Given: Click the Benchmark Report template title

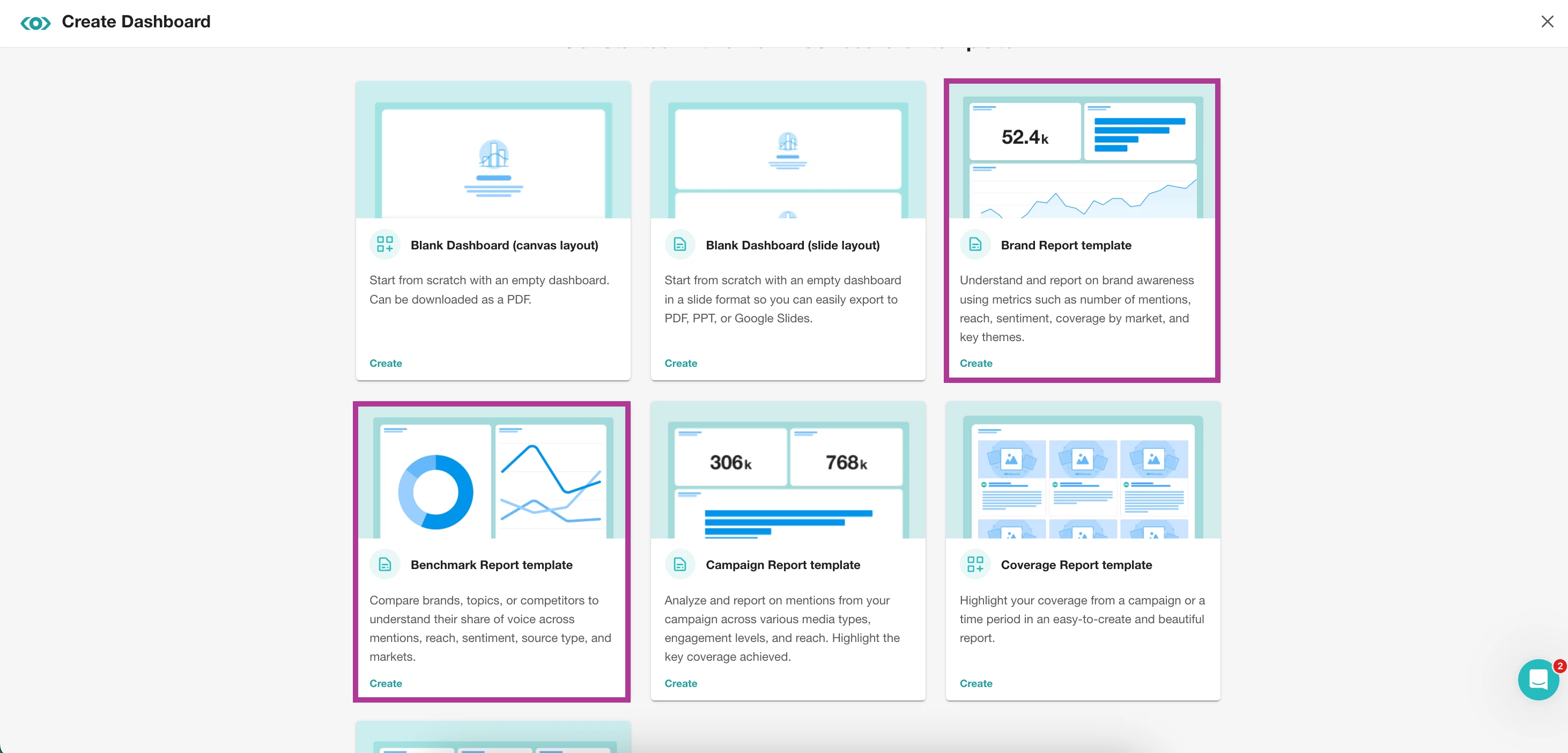Looking at the screenshot, I should click(491, 564).
